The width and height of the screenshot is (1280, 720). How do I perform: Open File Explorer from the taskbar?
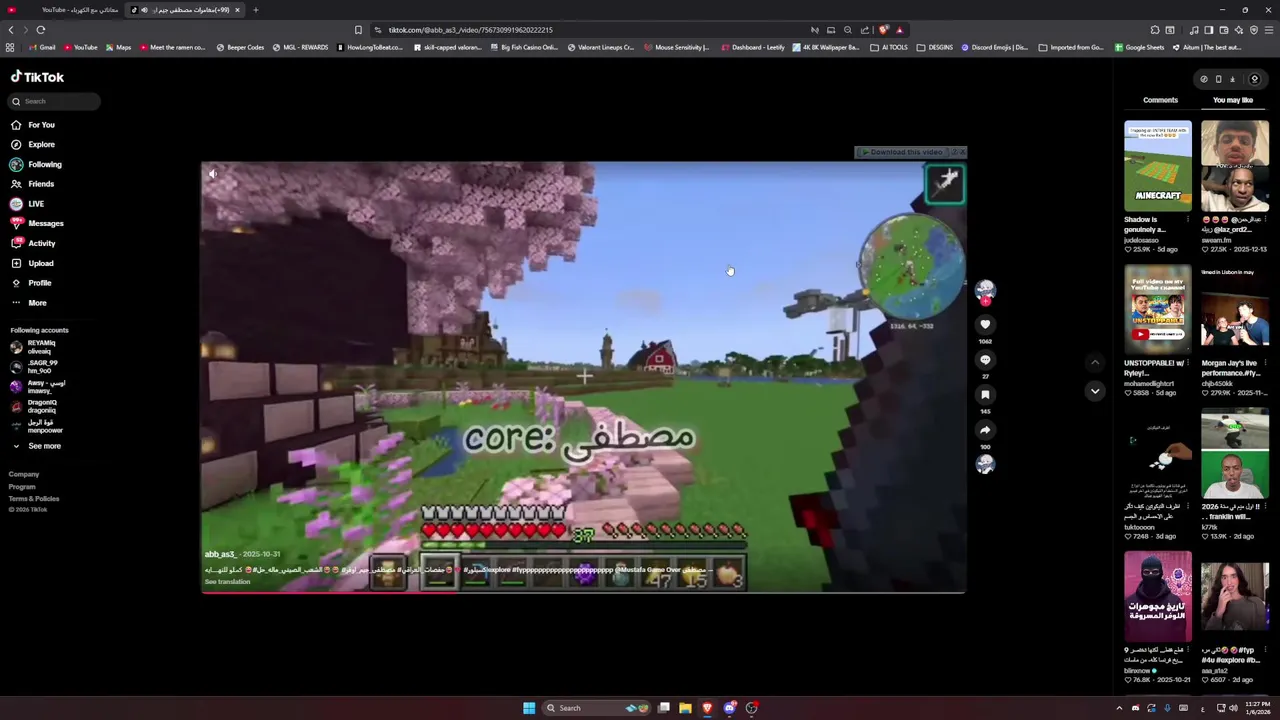(685, 708)
